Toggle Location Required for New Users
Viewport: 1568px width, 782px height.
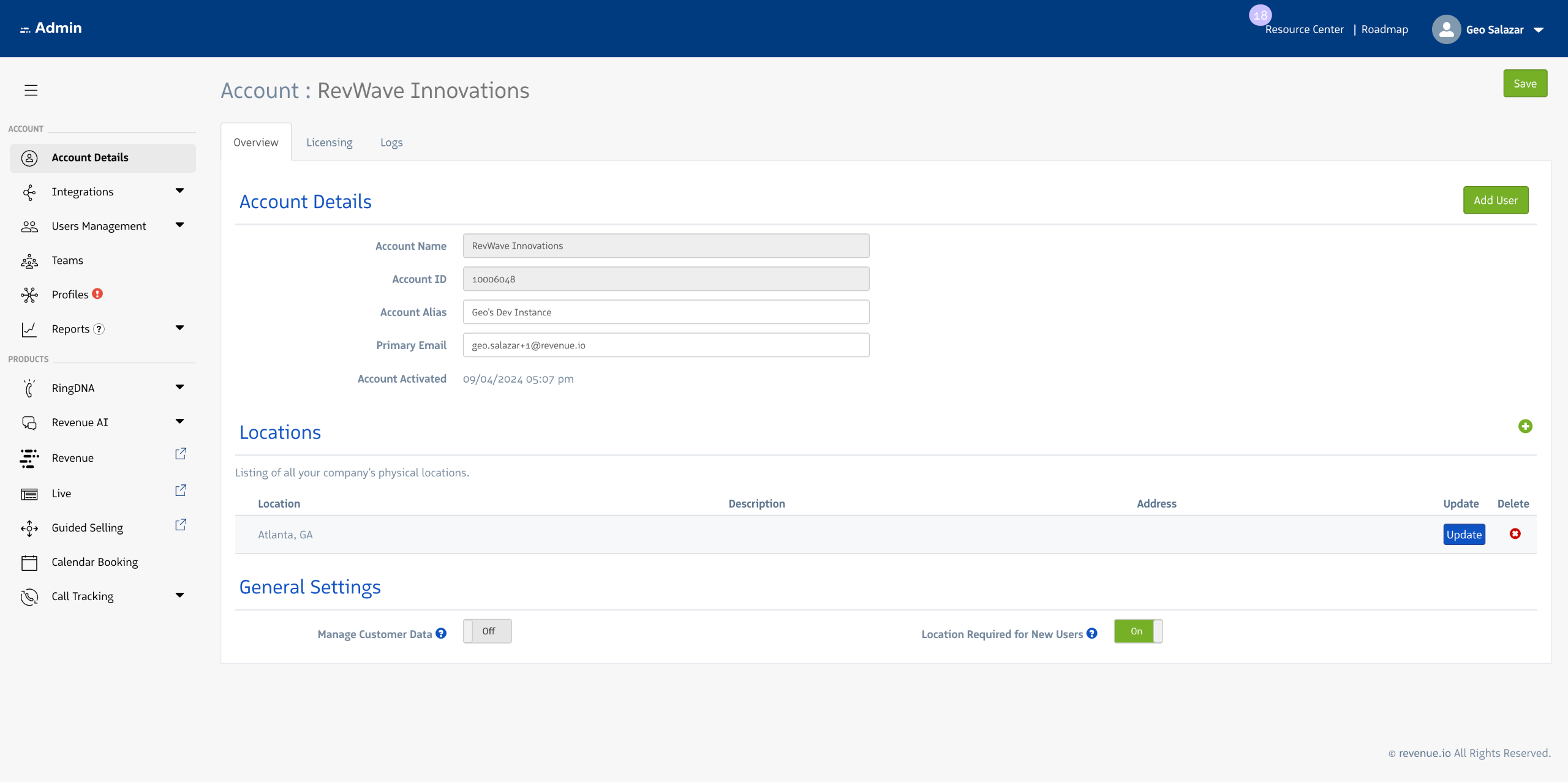pos(1137,631)
